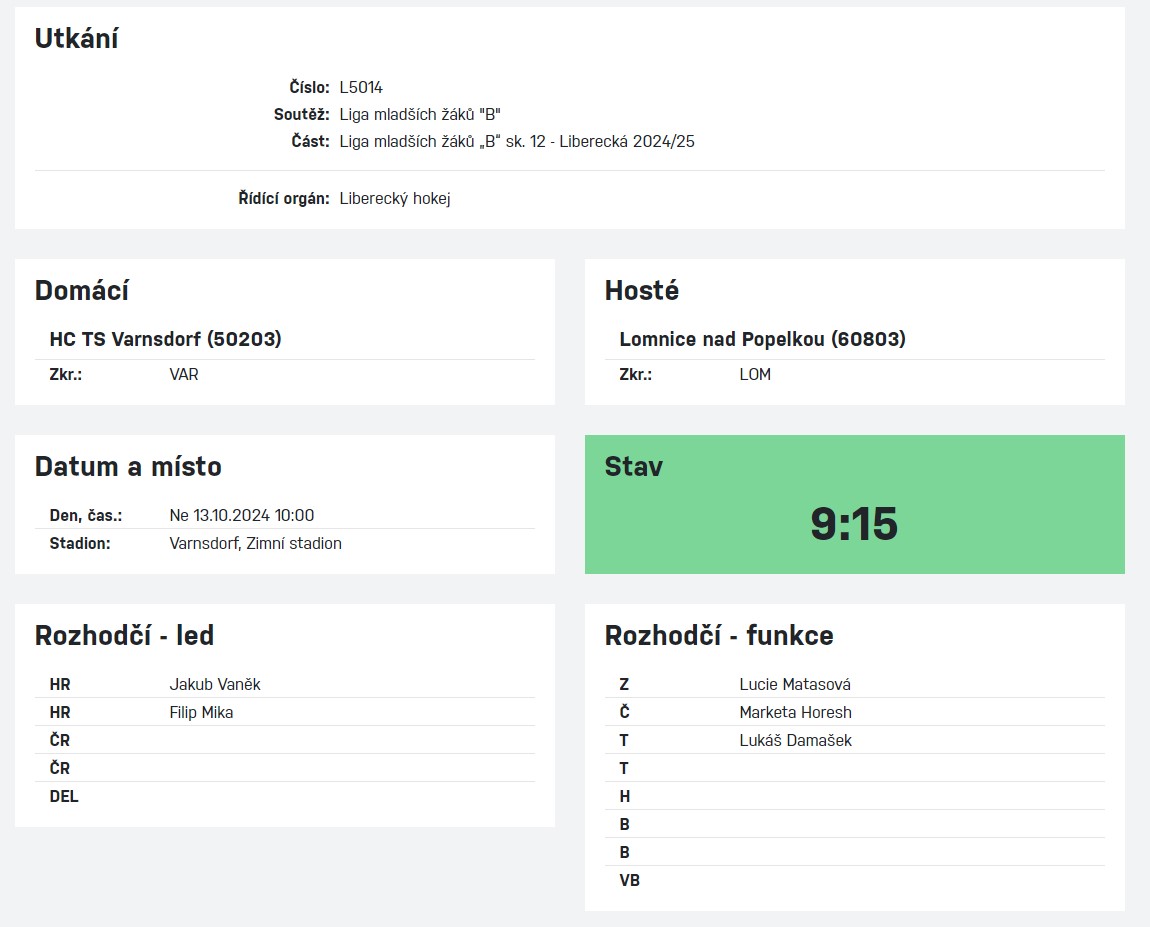Select official Lucie Matasová
The height and width of the screenshot is (927, 1150).
click(795, 684)
